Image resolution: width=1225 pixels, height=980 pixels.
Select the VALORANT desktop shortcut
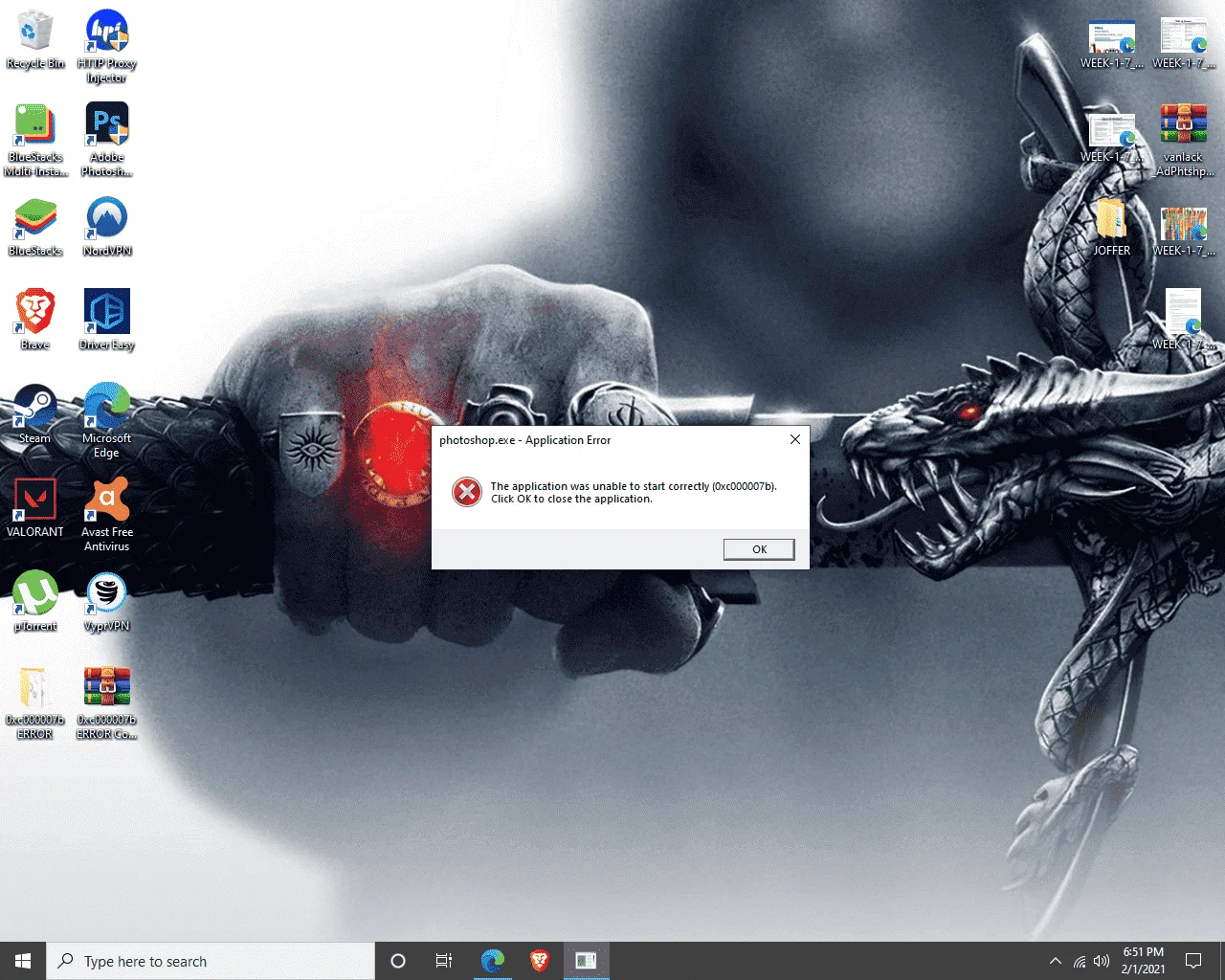point(35,508)
